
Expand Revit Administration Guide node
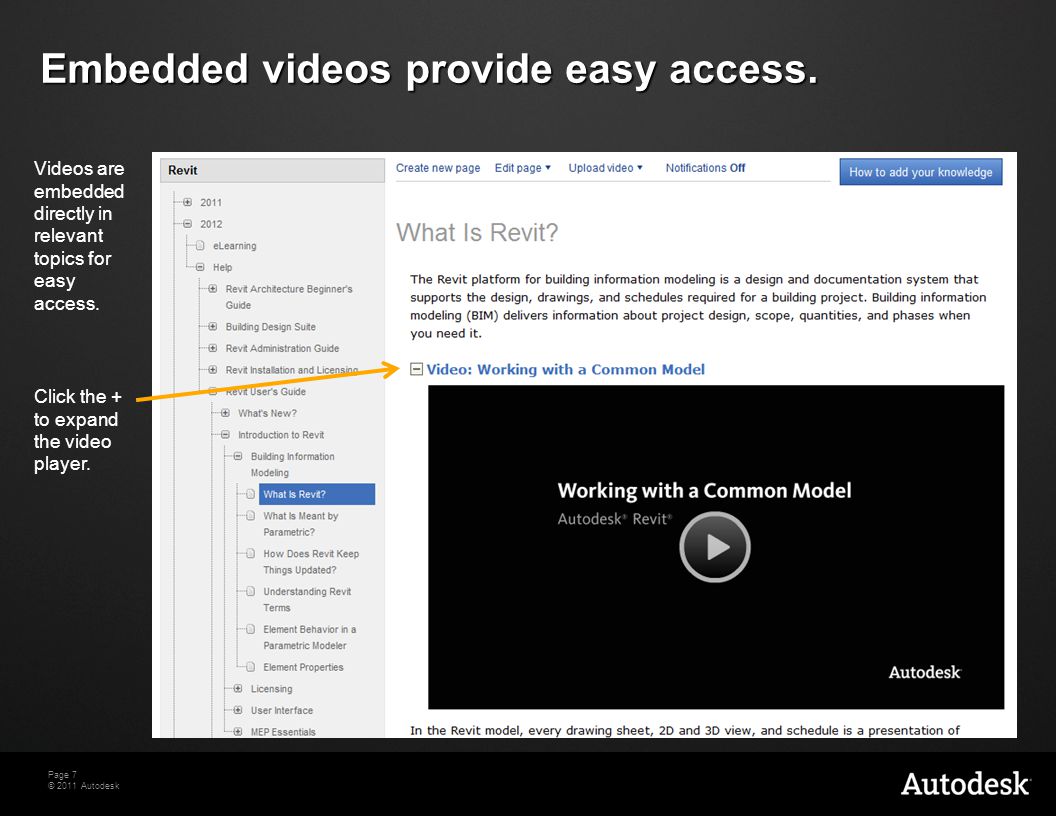pyautogui.click(x=213, y=348)
